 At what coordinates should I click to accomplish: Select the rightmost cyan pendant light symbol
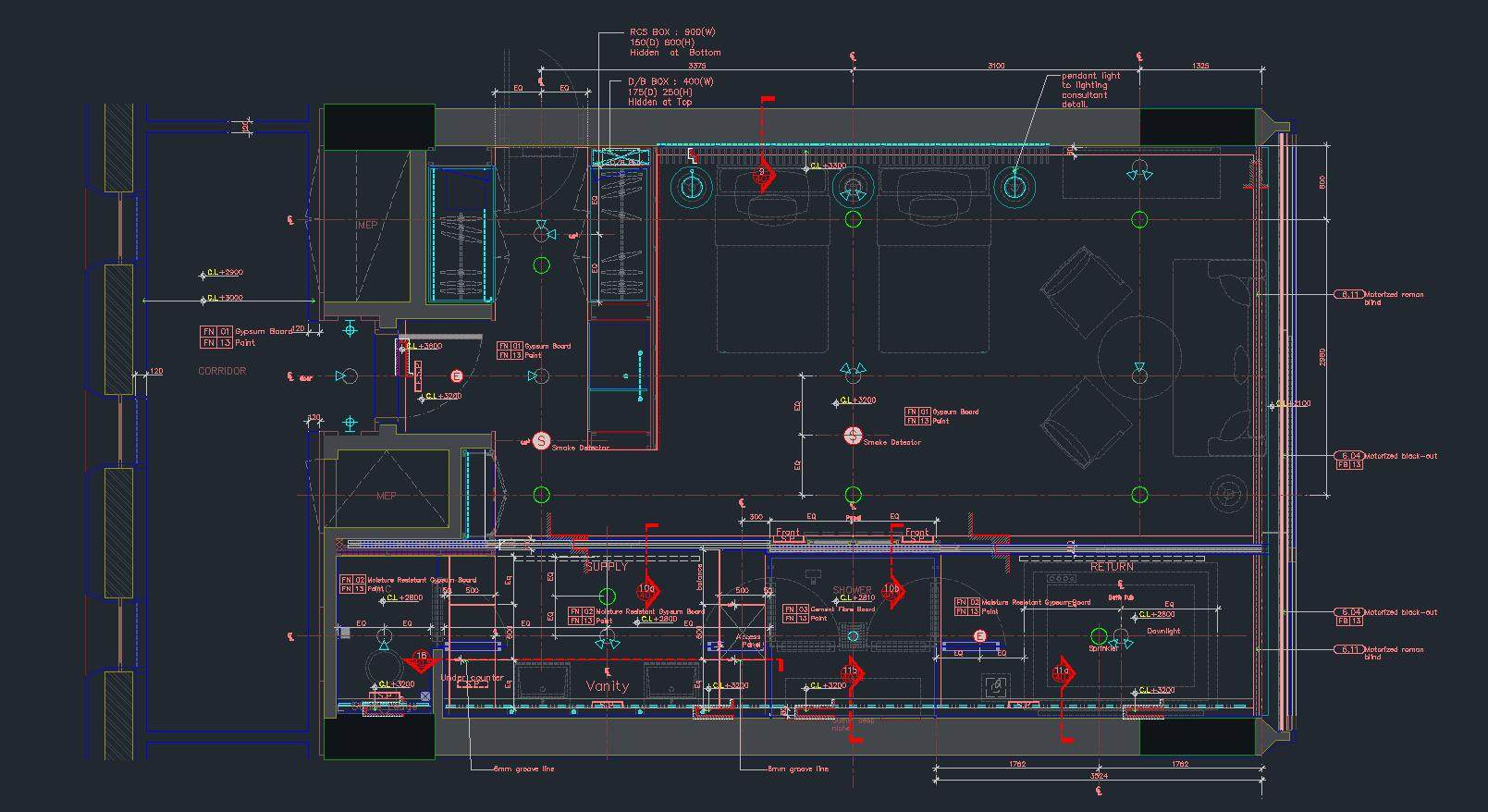(1014, 188)
